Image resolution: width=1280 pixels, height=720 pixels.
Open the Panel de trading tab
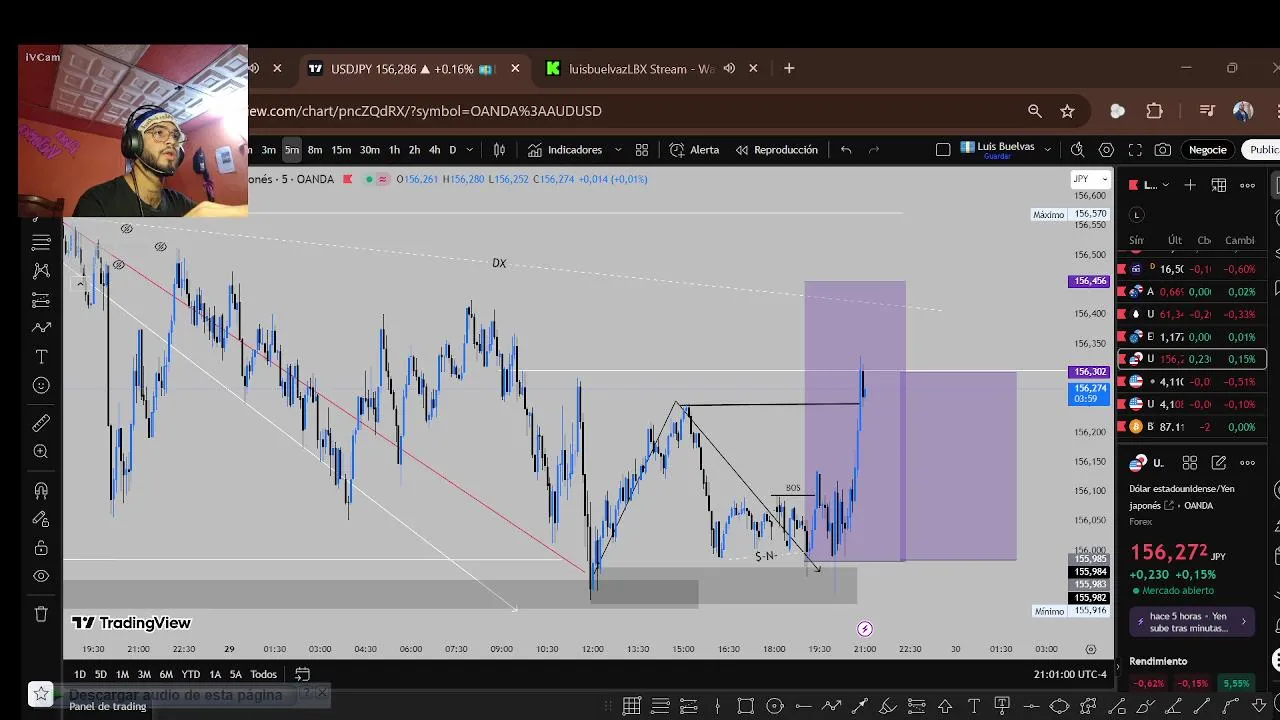click(x=107, y=706)
